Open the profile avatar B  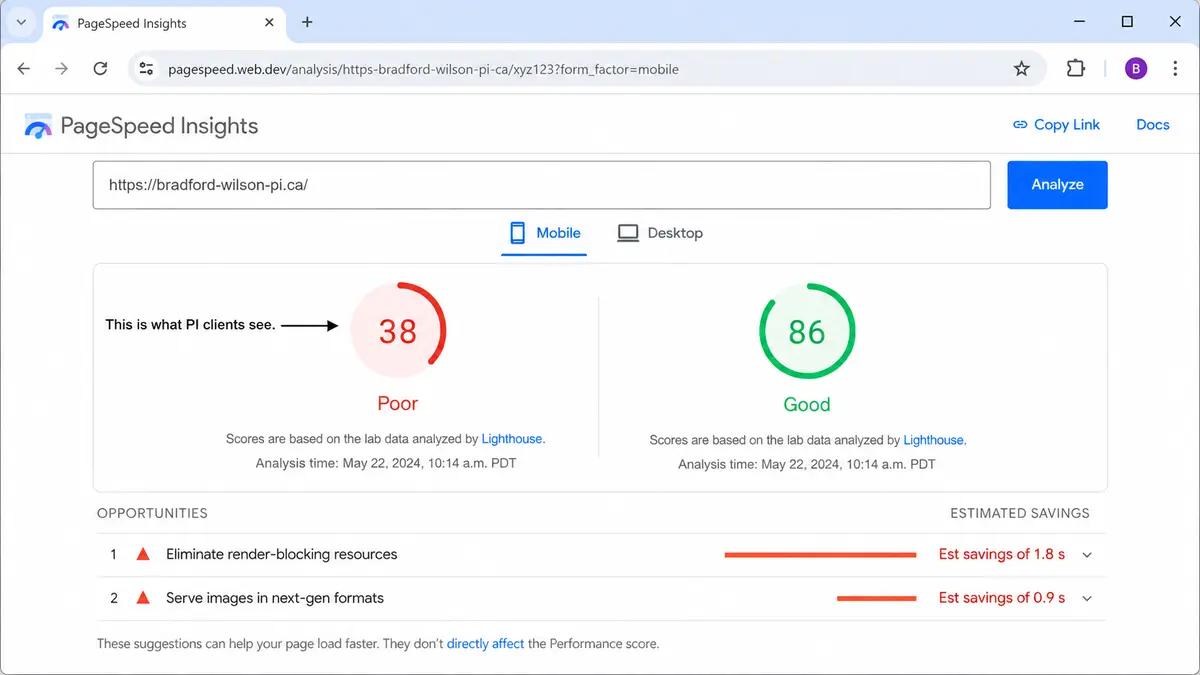click(1136, 69)
